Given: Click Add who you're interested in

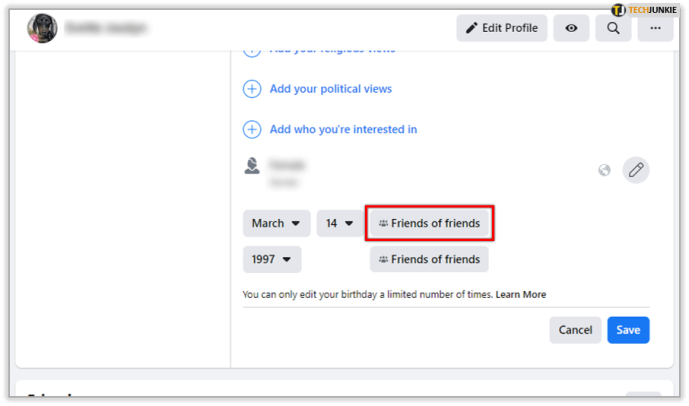Looking at the screenshot, I should 343,129.
